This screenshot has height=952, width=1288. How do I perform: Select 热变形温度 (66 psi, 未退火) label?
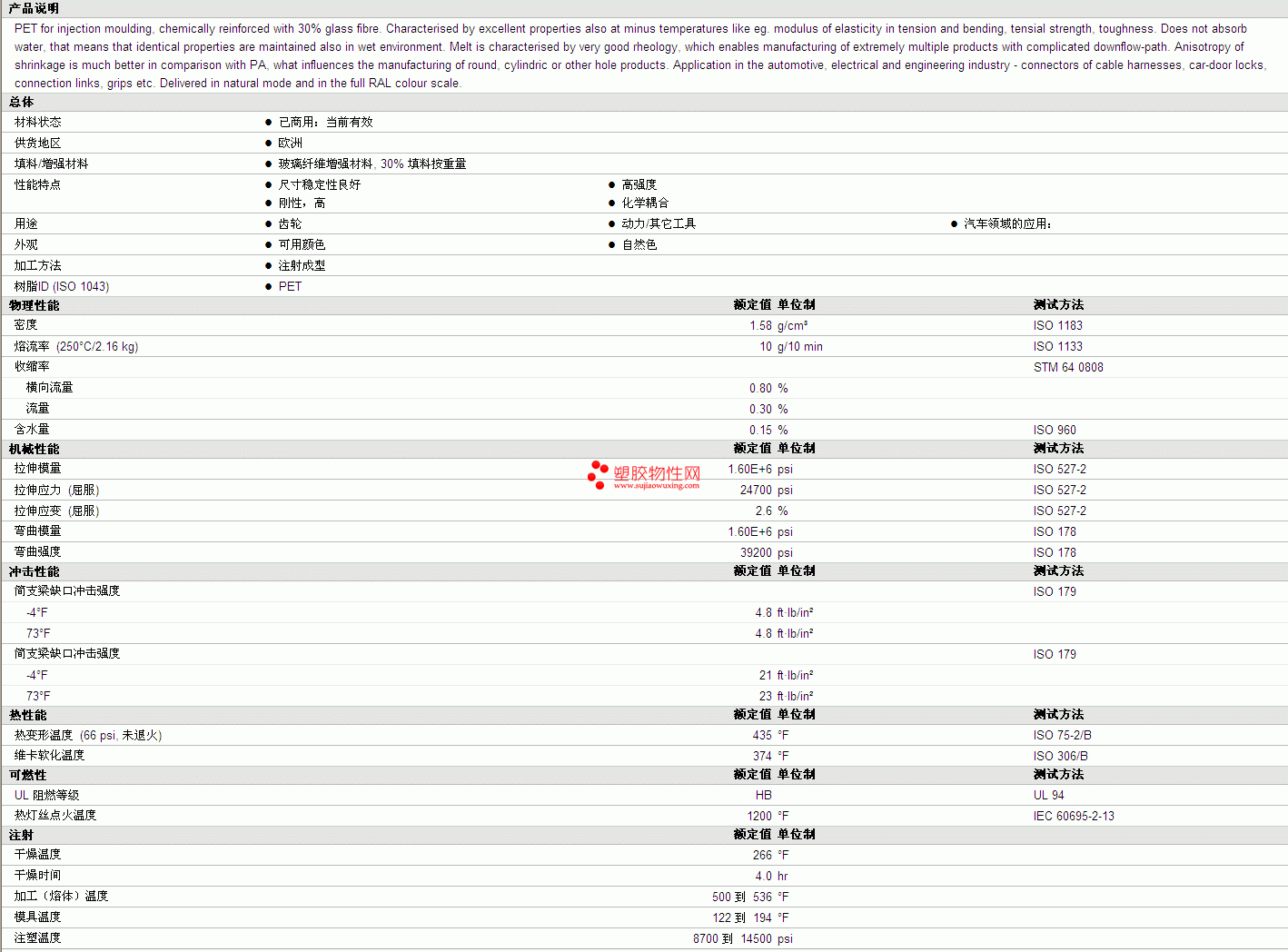(88, 735)
